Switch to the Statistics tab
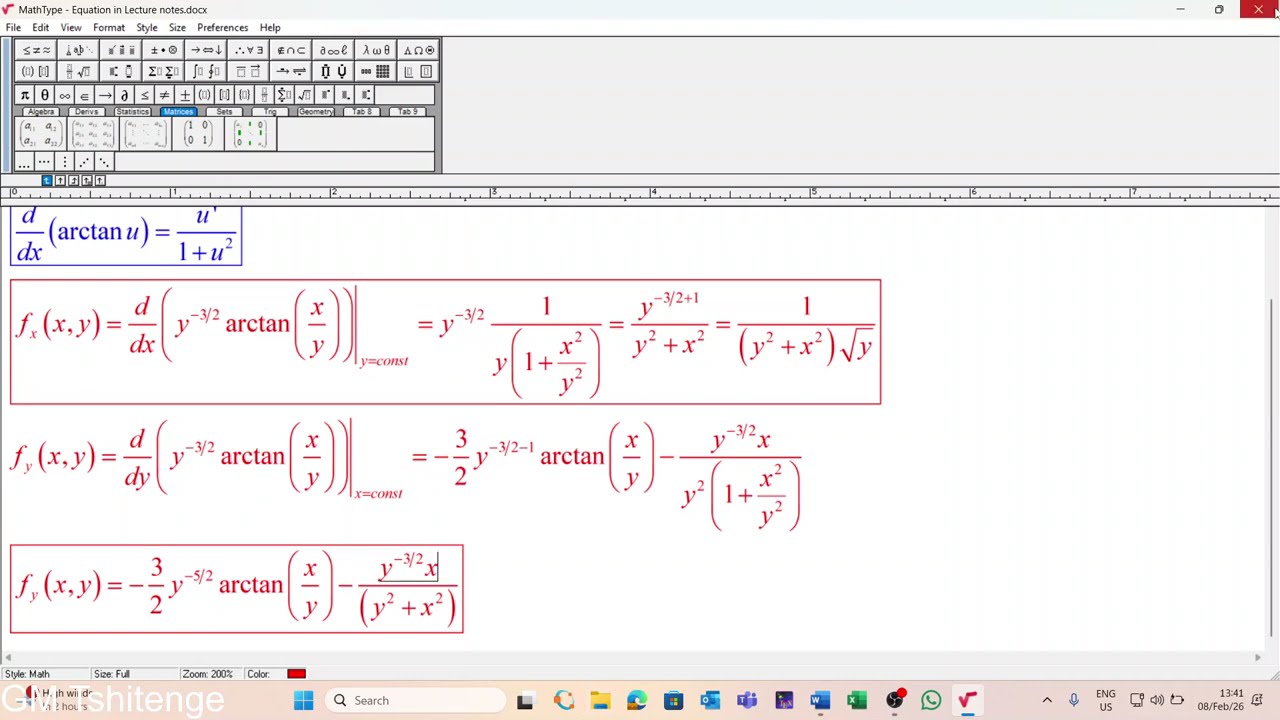The height and width of the screenshot is (720, 1280). [132, 112]
